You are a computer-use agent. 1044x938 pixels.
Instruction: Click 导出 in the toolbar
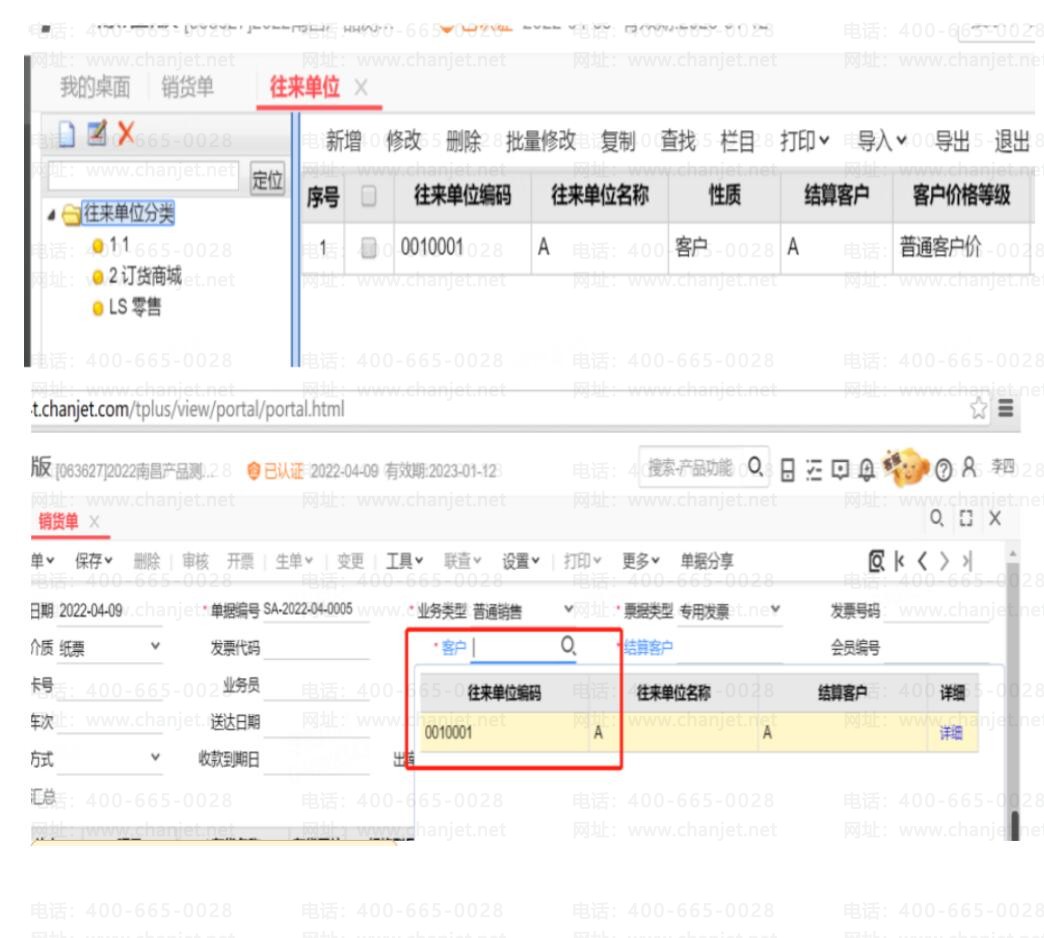[x=952, y=141]
